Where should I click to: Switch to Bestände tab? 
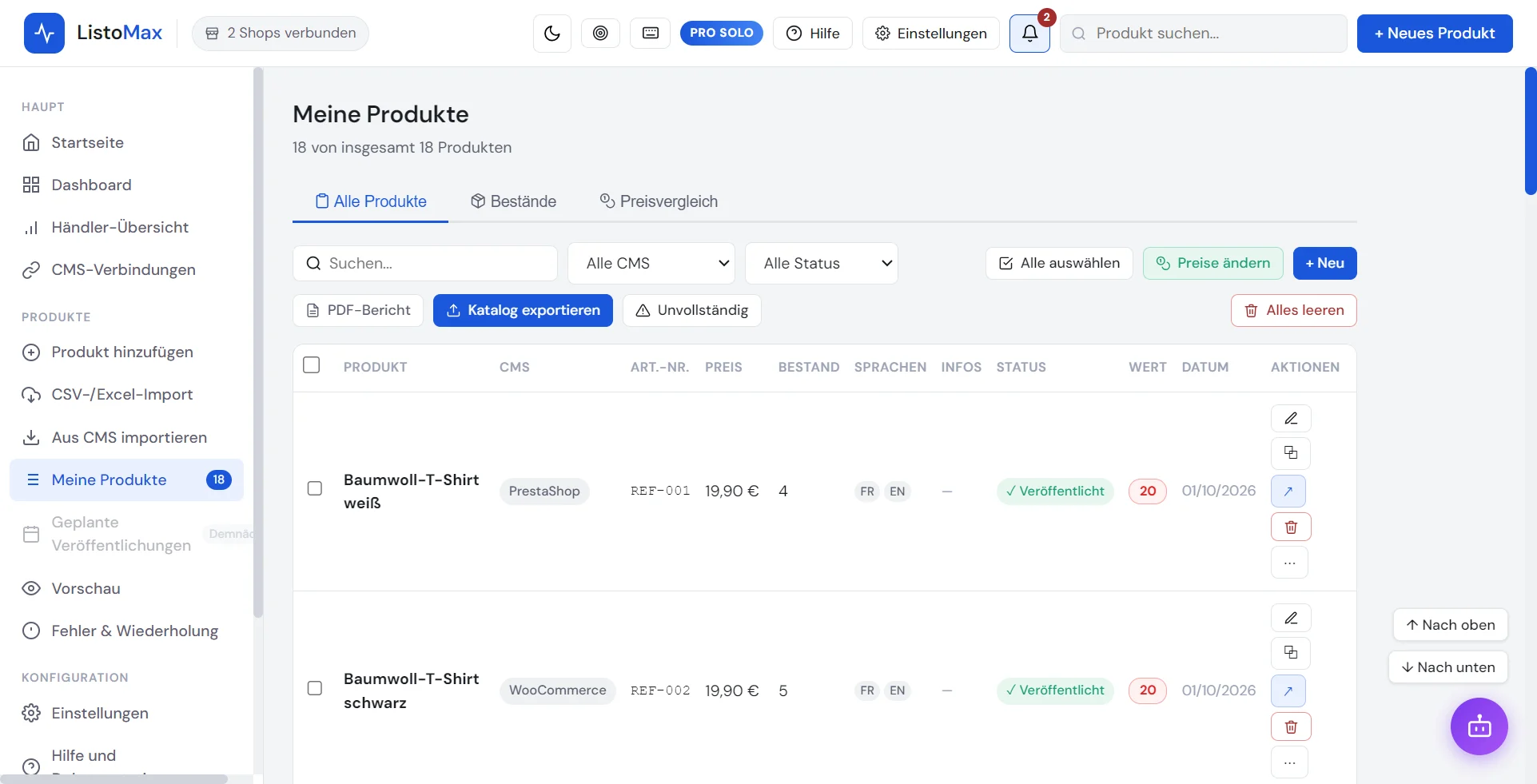pyautogui.click(x=513, y=201)
